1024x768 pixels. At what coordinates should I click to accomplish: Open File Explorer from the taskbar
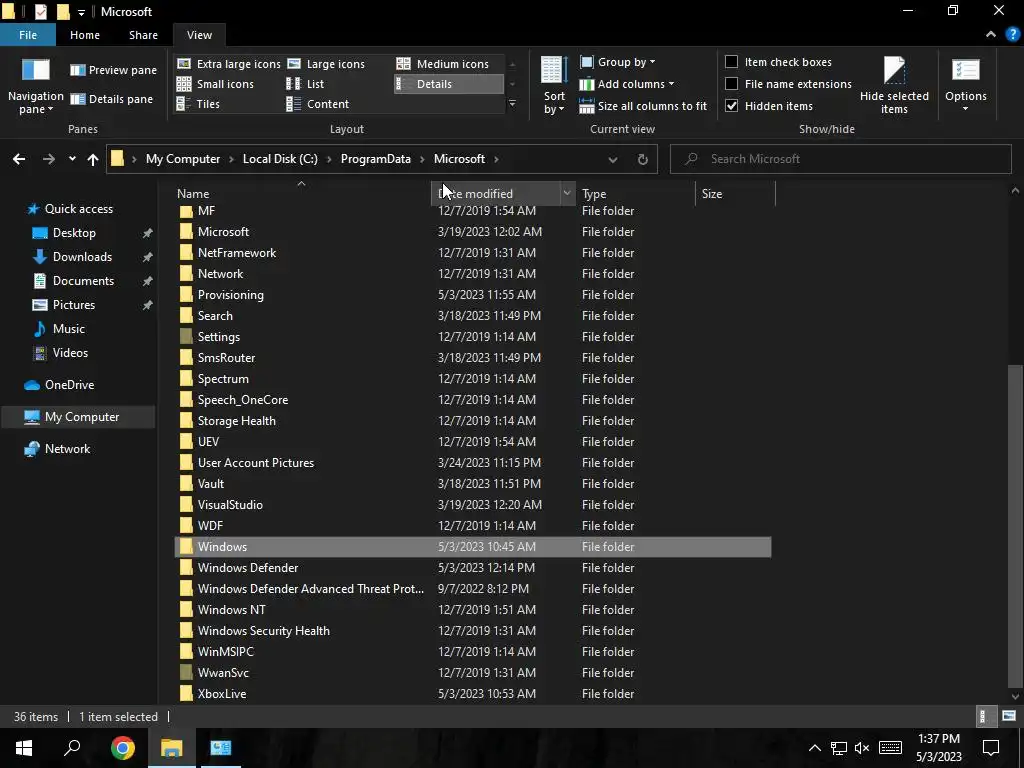point(171,748)
